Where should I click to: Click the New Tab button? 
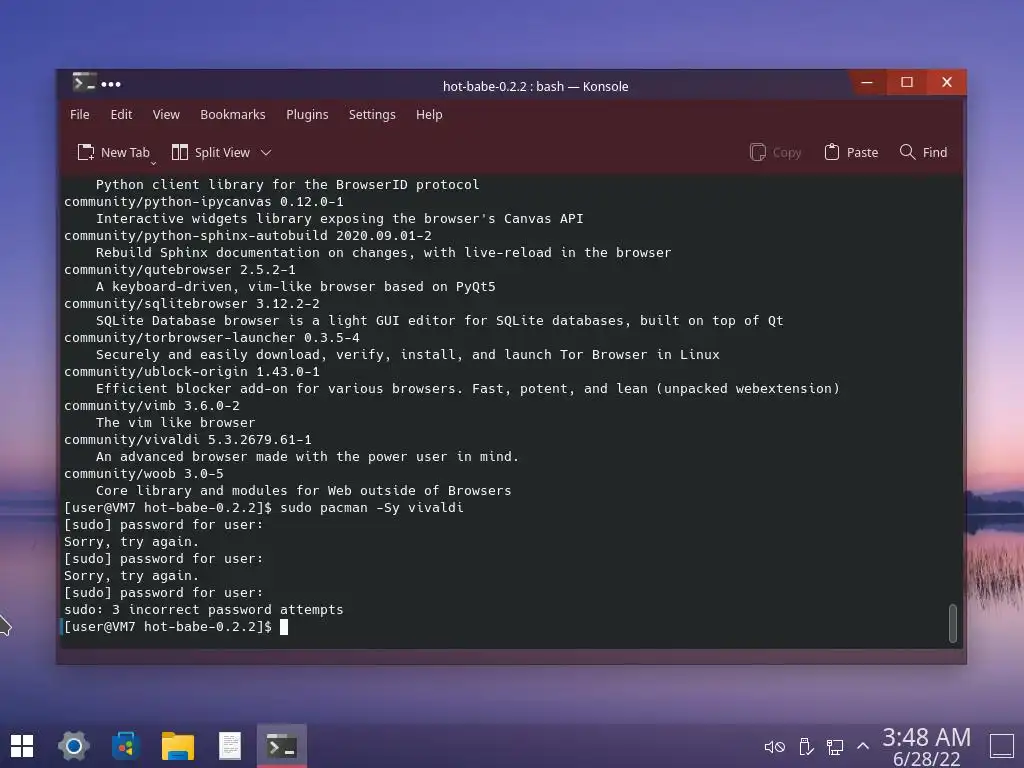(114, 152)
